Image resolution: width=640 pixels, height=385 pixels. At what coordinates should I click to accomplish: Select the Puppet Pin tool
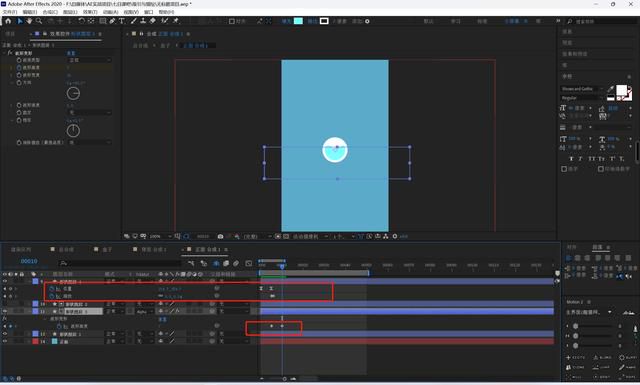pos(176,21)
